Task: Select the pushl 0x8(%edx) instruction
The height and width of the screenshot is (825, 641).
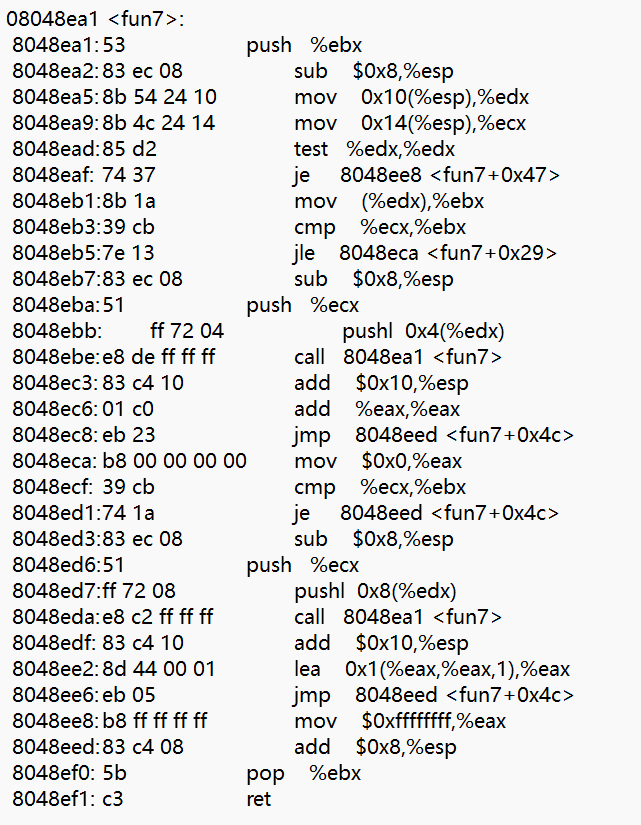Action: 375,591
